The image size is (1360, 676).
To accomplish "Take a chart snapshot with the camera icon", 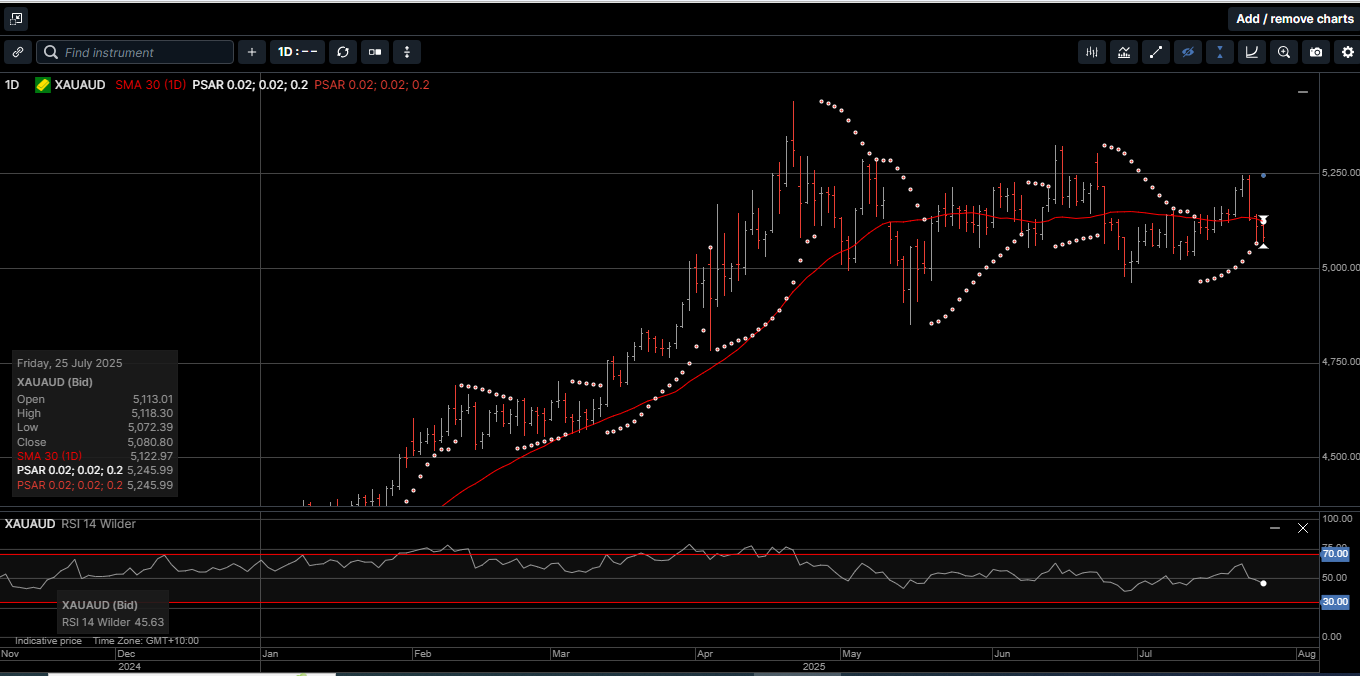I will pos(1316,52).
